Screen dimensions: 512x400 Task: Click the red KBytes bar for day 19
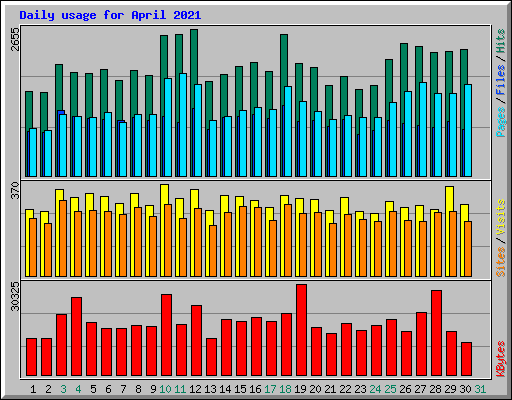pyautogui.click(x=301, y=330)
